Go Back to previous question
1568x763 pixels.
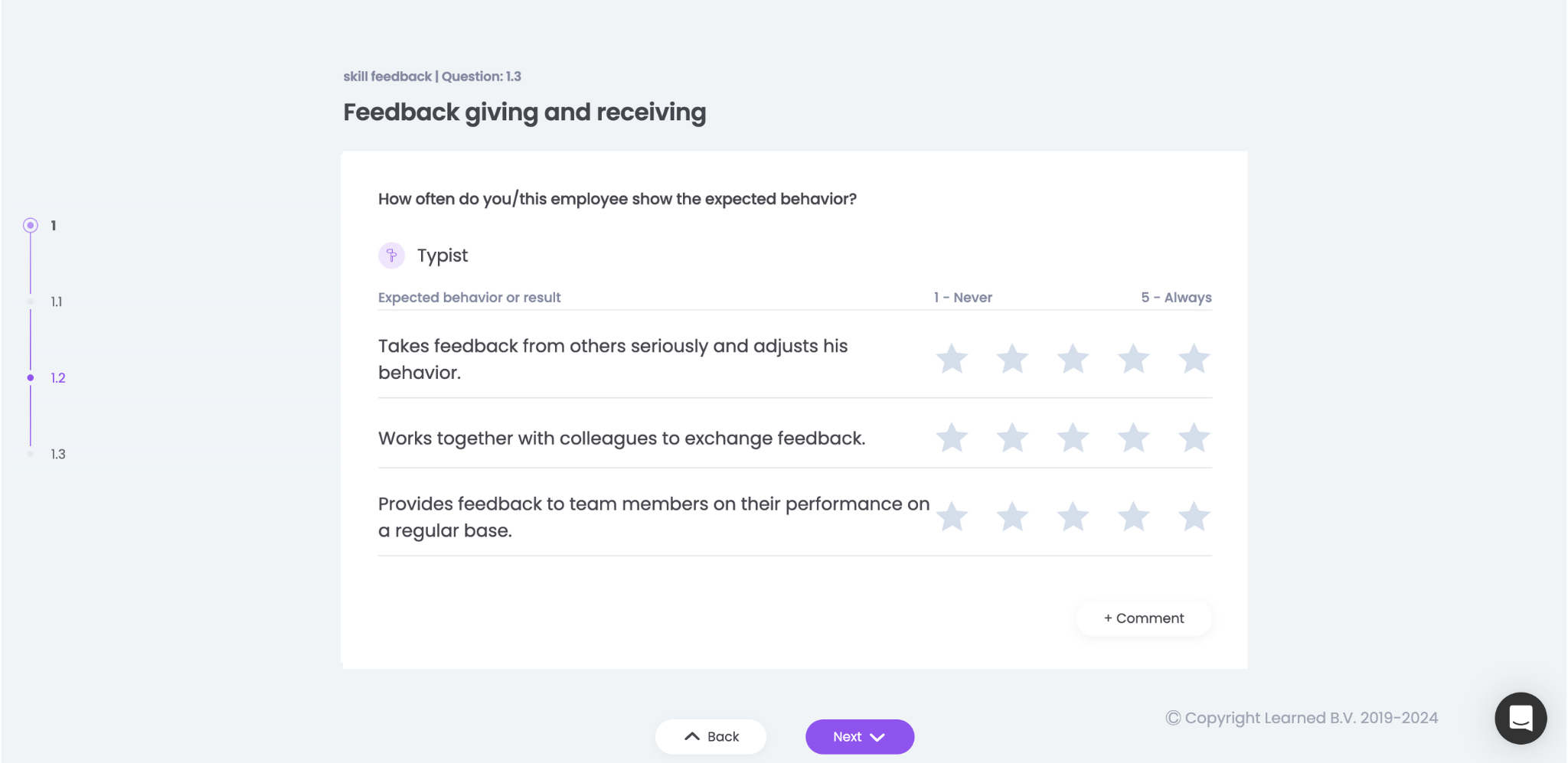click(x=710, y=736)
